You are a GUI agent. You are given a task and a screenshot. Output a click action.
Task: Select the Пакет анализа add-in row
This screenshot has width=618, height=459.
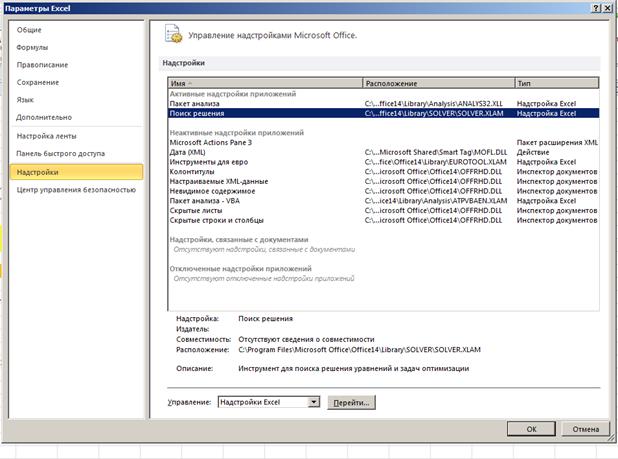[x=383, y=104]
